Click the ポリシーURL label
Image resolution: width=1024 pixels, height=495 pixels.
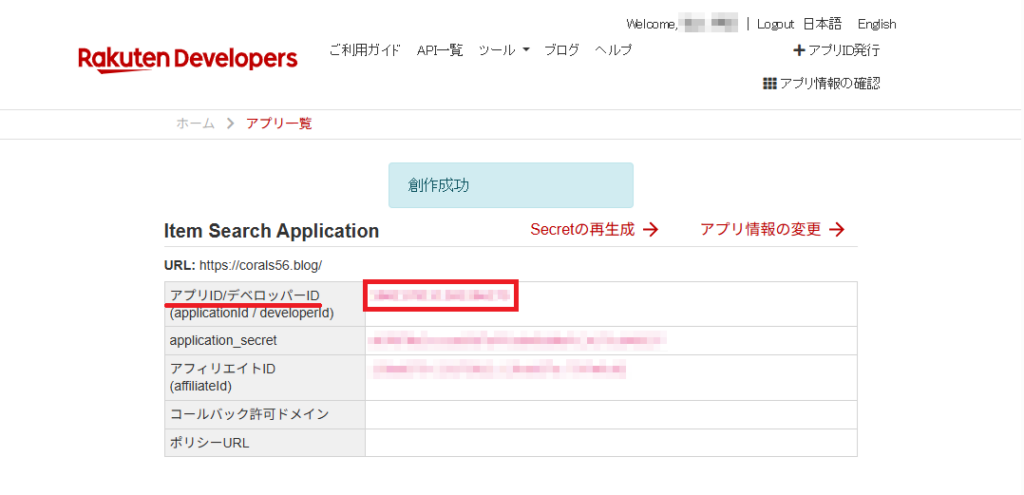click(x=209, y=443)
